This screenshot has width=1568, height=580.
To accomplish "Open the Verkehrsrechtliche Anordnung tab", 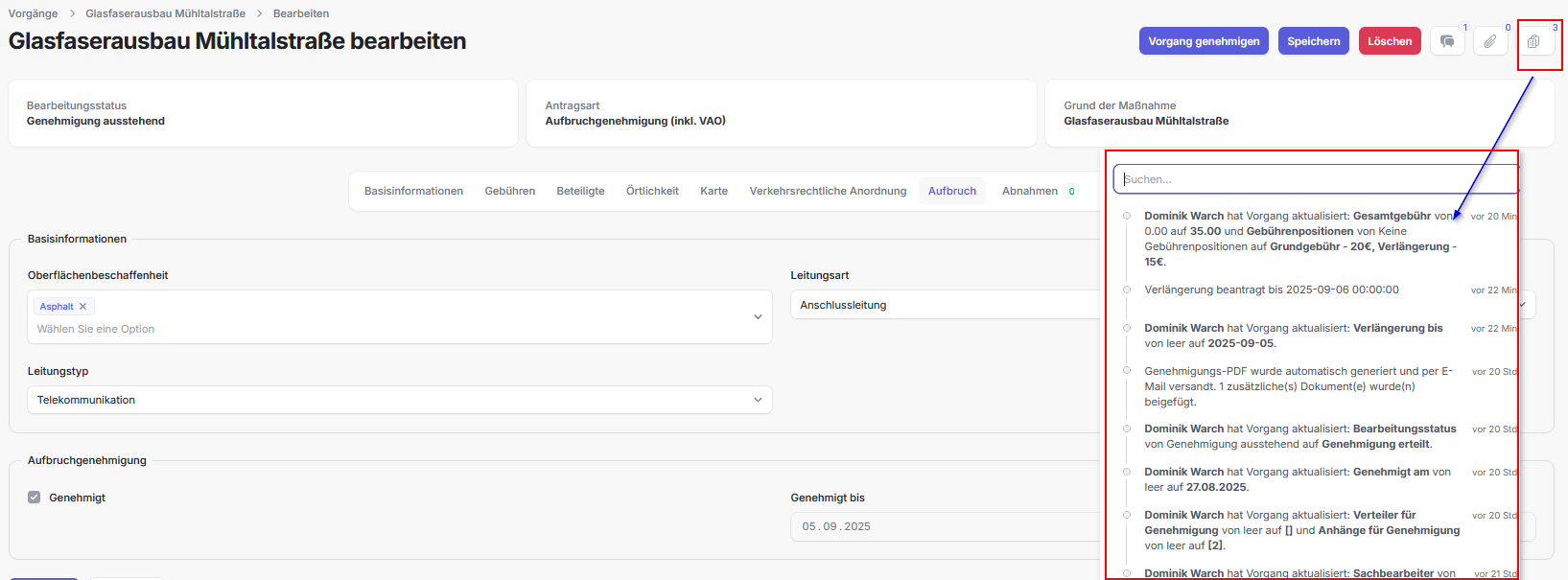I will [828, 191].
